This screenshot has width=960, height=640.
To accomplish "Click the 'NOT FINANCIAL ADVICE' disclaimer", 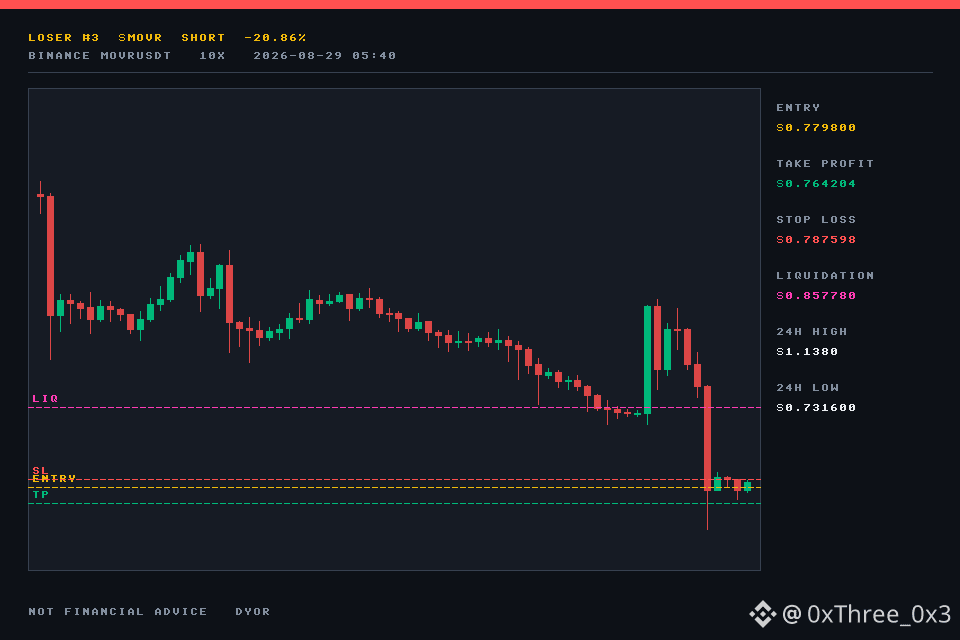I will [118, 611].
